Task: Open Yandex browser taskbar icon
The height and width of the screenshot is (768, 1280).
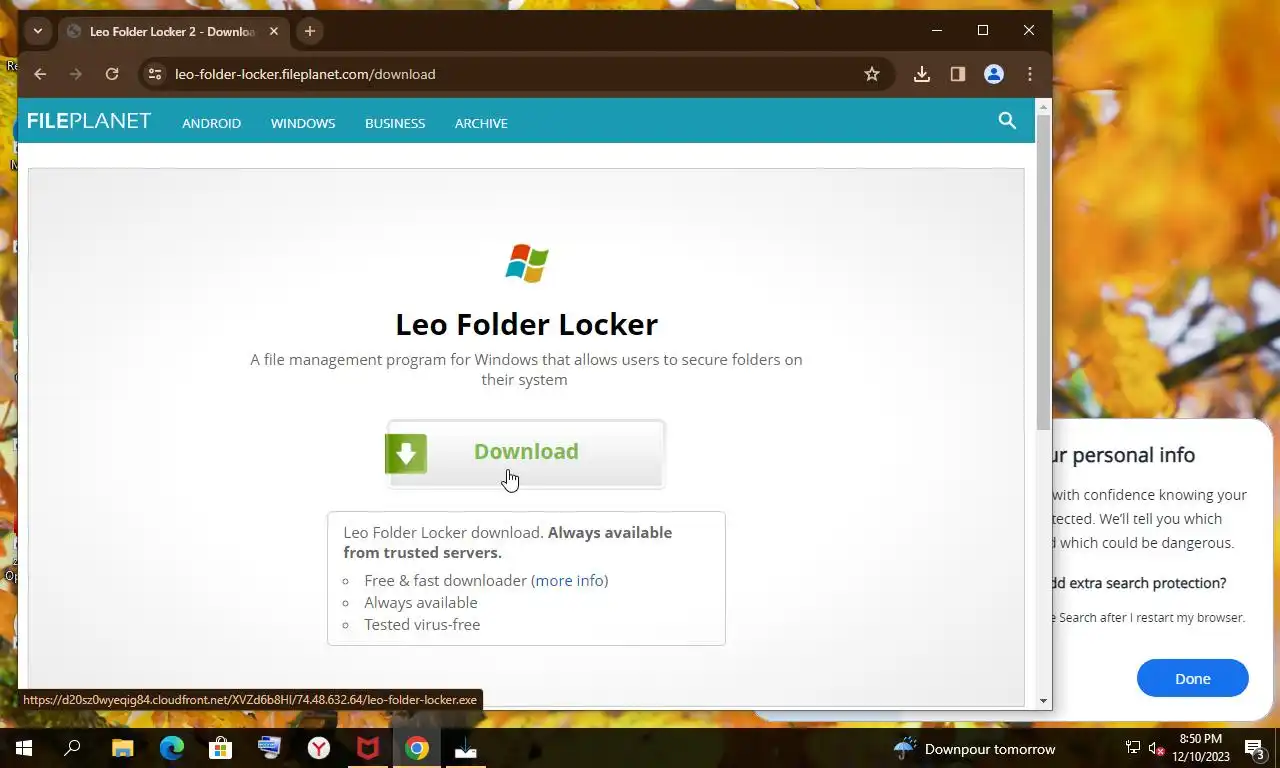Action: tap(318, 748)
